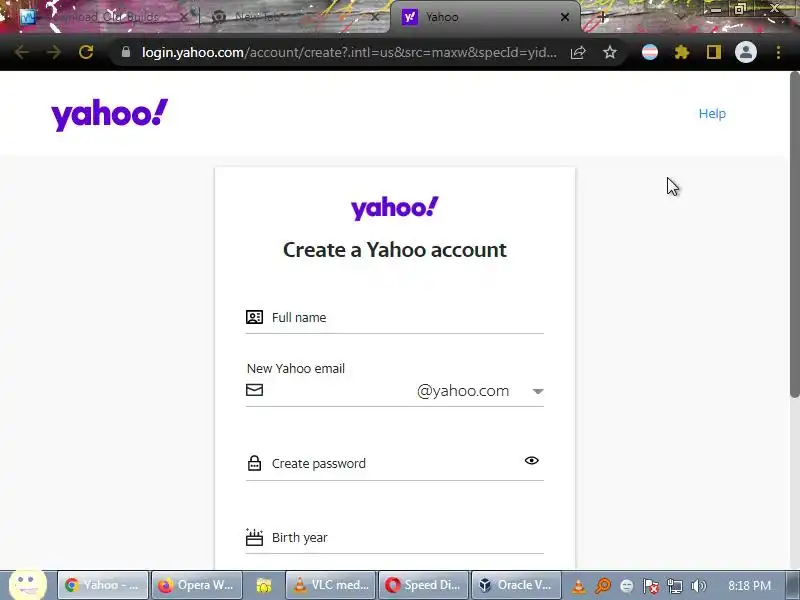Open Action Center flag tray icon
Image resolution: width=800 pixels, height=600 pixels.
coord(650,586)
